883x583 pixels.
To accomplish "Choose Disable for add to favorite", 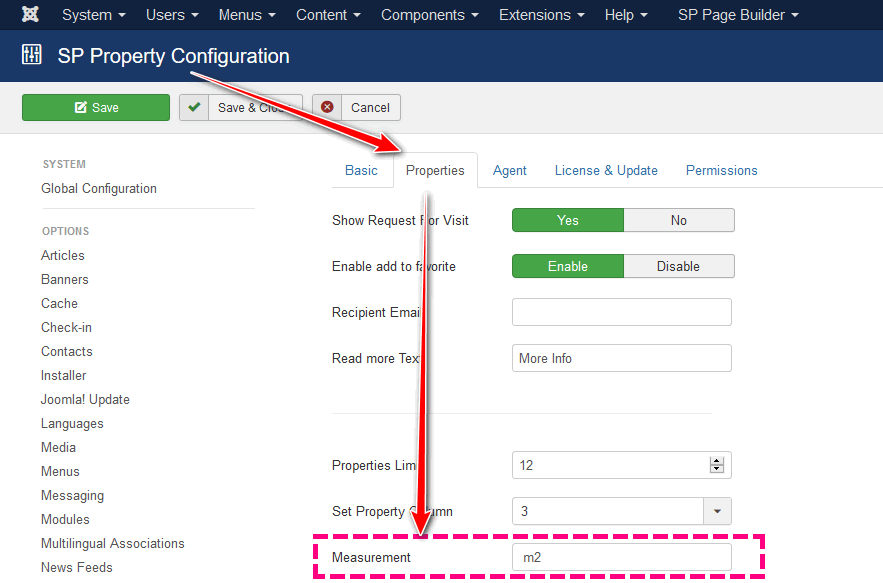I will click(679, 266).
